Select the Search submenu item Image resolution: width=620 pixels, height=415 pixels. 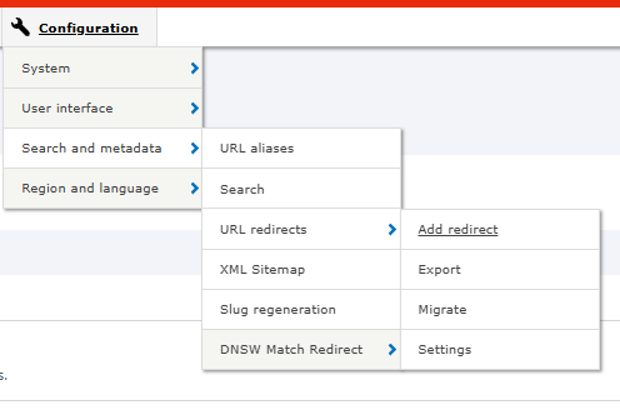pos(301,189)
